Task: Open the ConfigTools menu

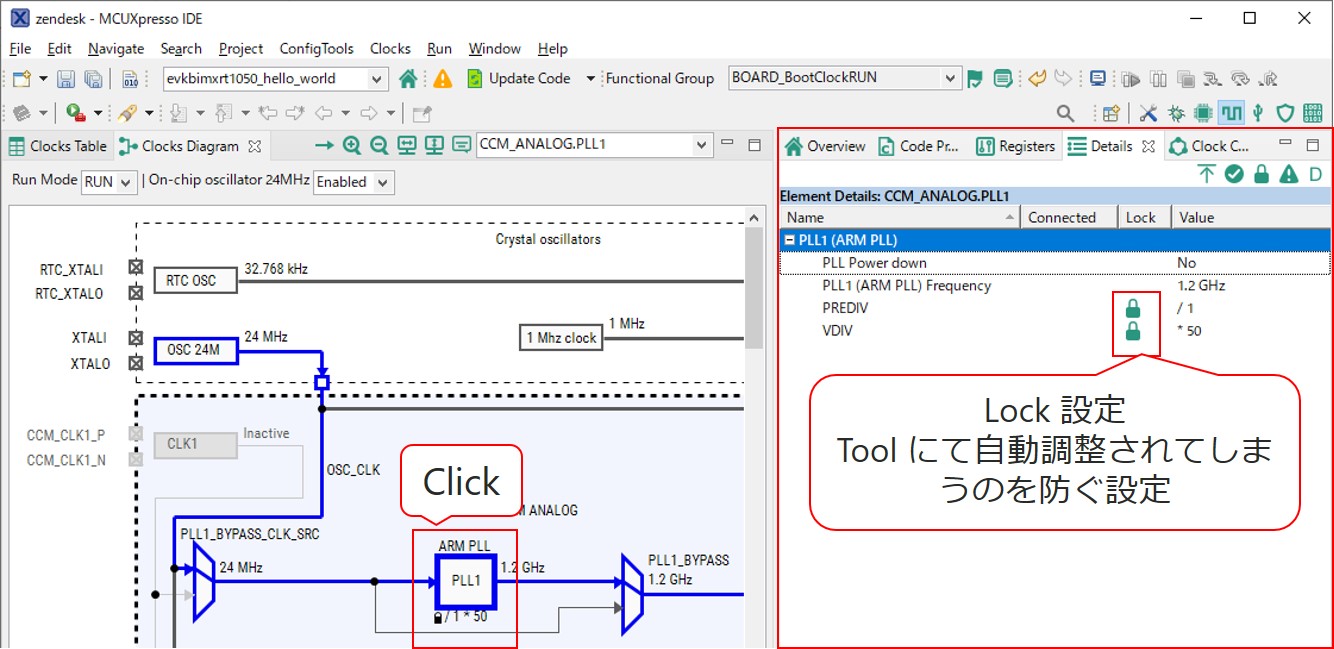Action: tap(316, 48)
